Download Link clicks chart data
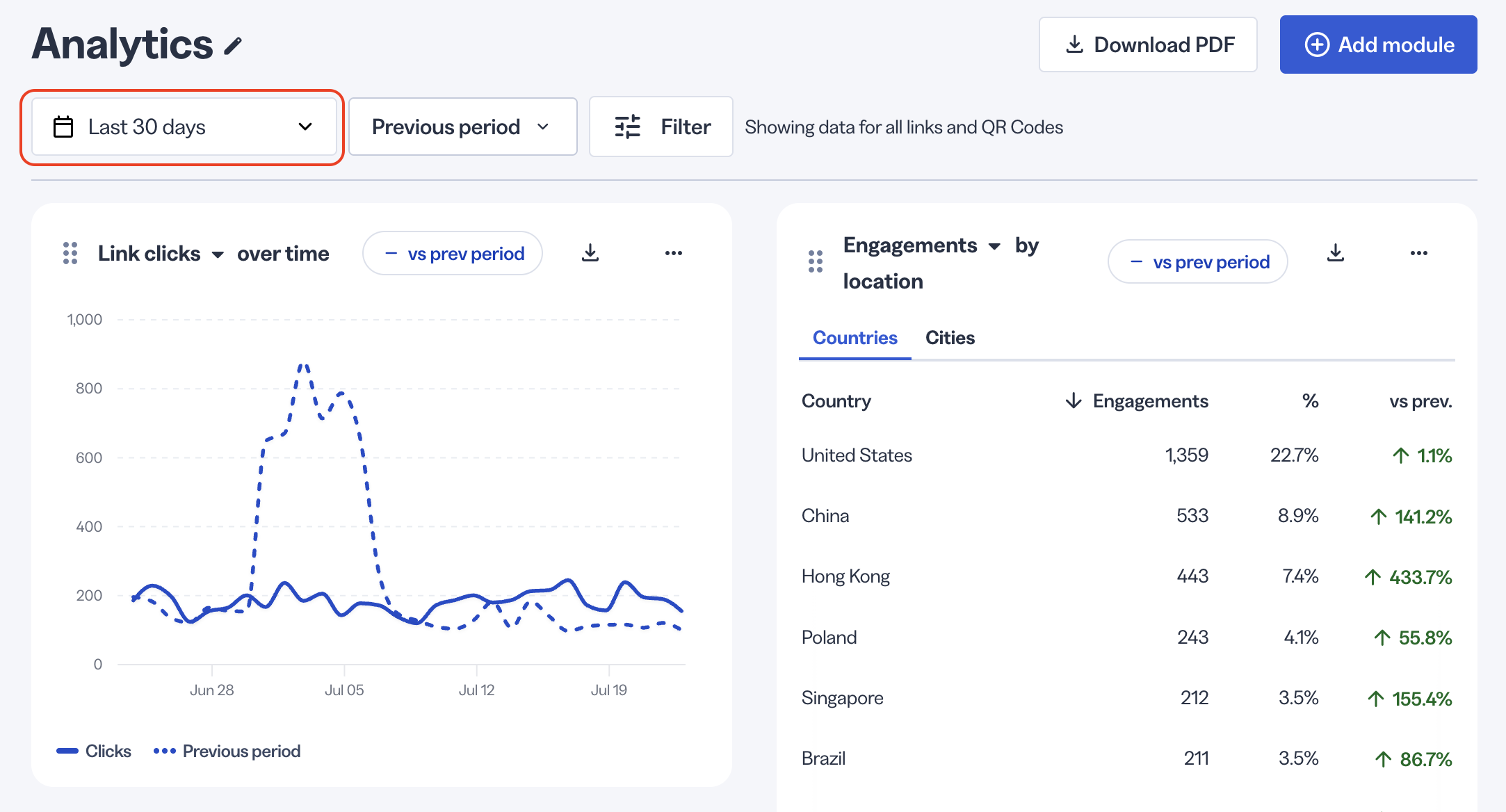The image size is (1506, 812). [590, 253]
